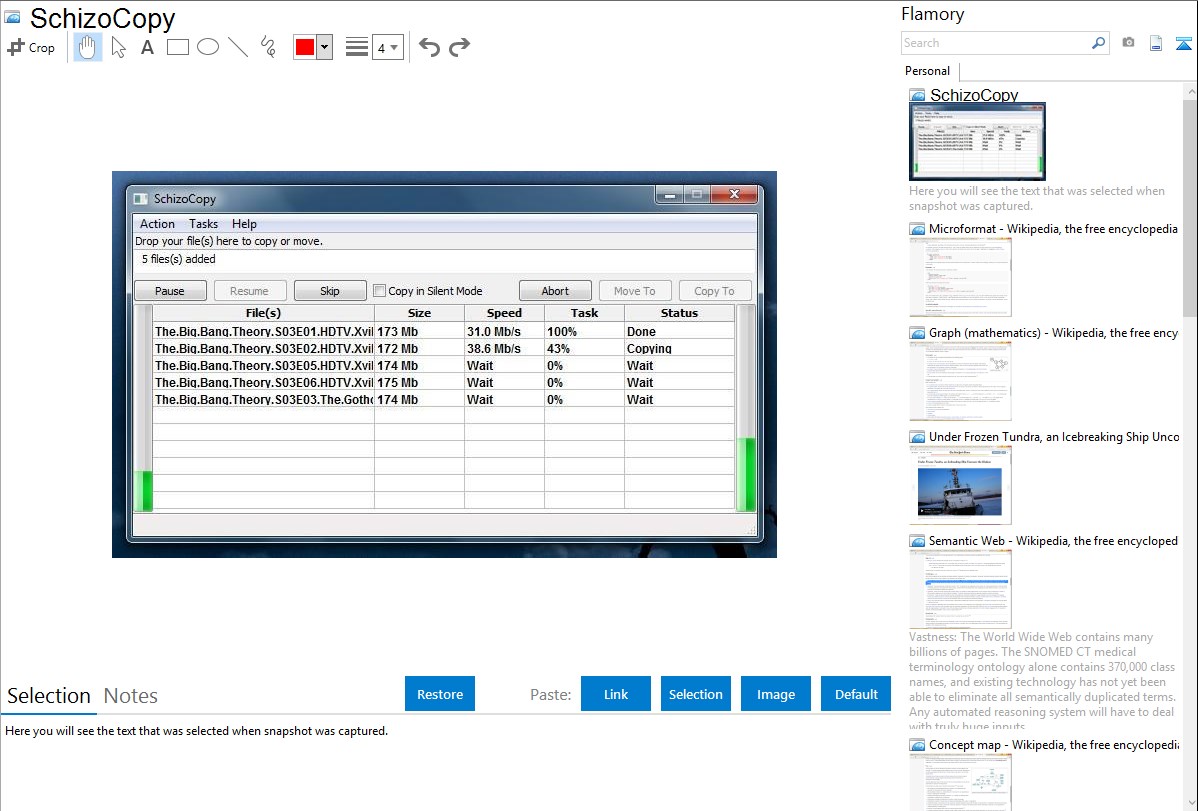Activate the hand pan tool
The height and width of the screenshot is (811, 1198).
pos(87,47)
